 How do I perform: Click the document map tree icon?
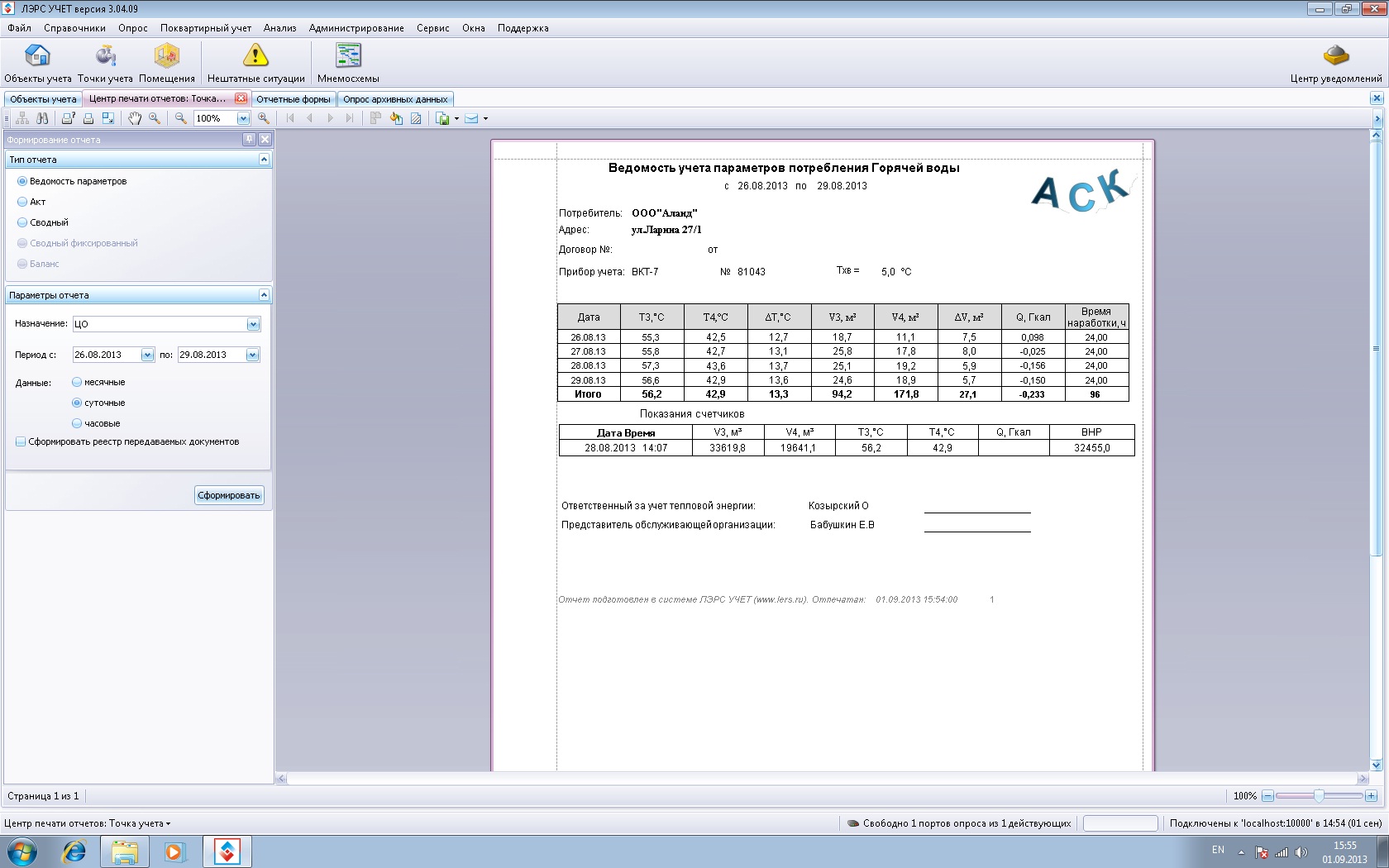[x=22, y=118]
